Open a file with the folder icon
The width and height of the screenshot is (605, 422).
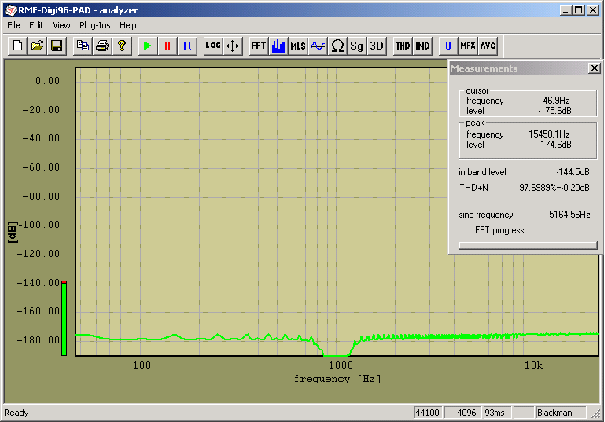(36, 45)
